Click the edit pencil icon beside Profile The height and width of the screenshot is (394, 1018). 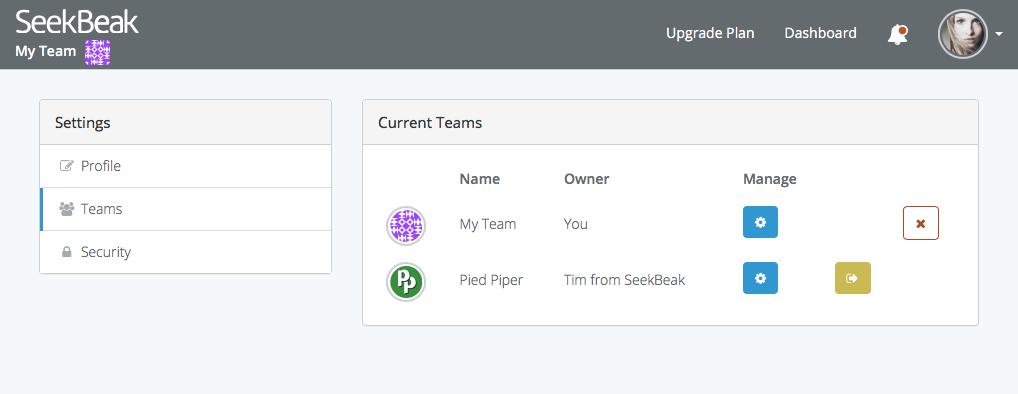66,166
